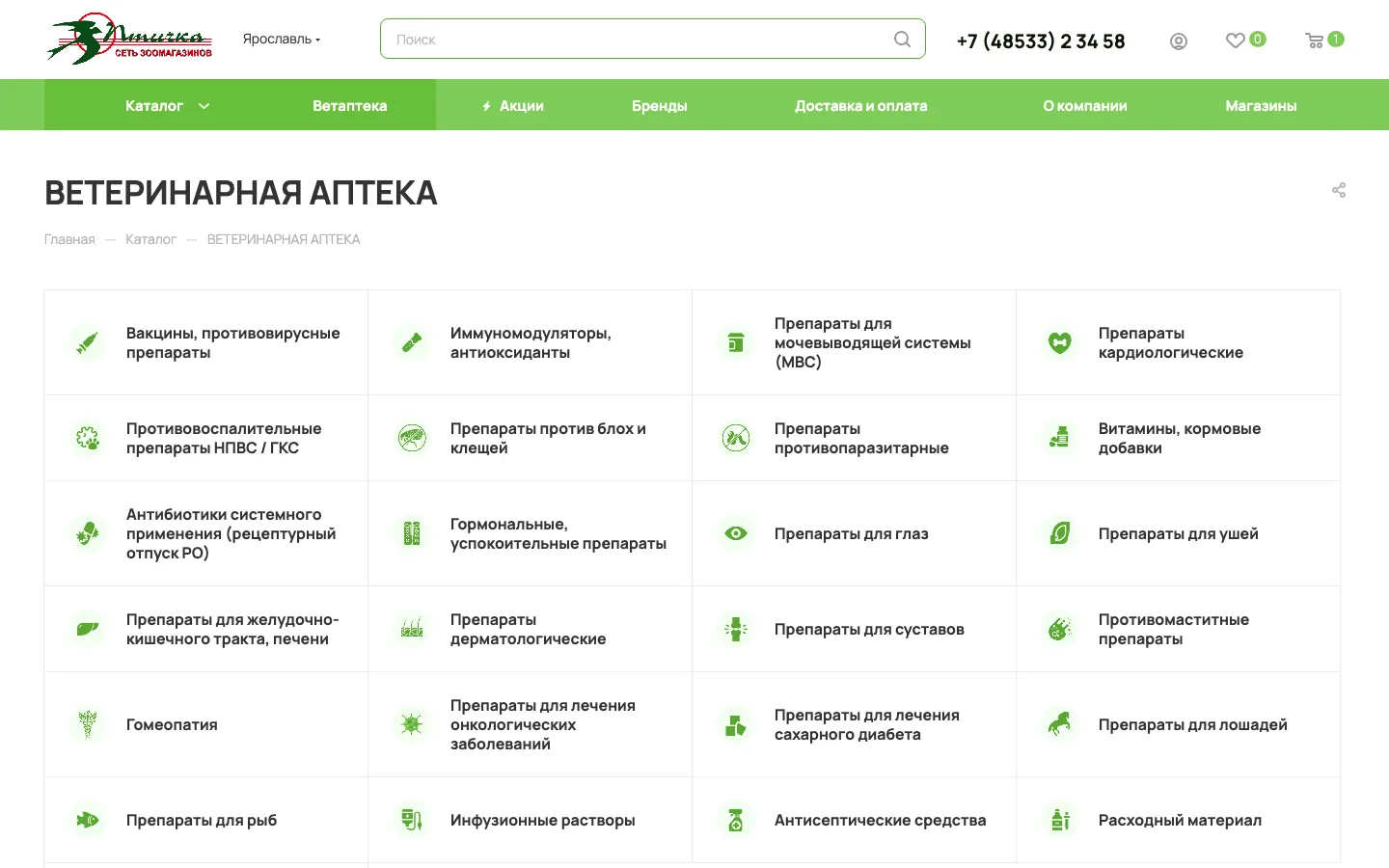Click the eye icon for Препараты для глаз
The width and height of the screenshot is (1389, 868).
736,533
